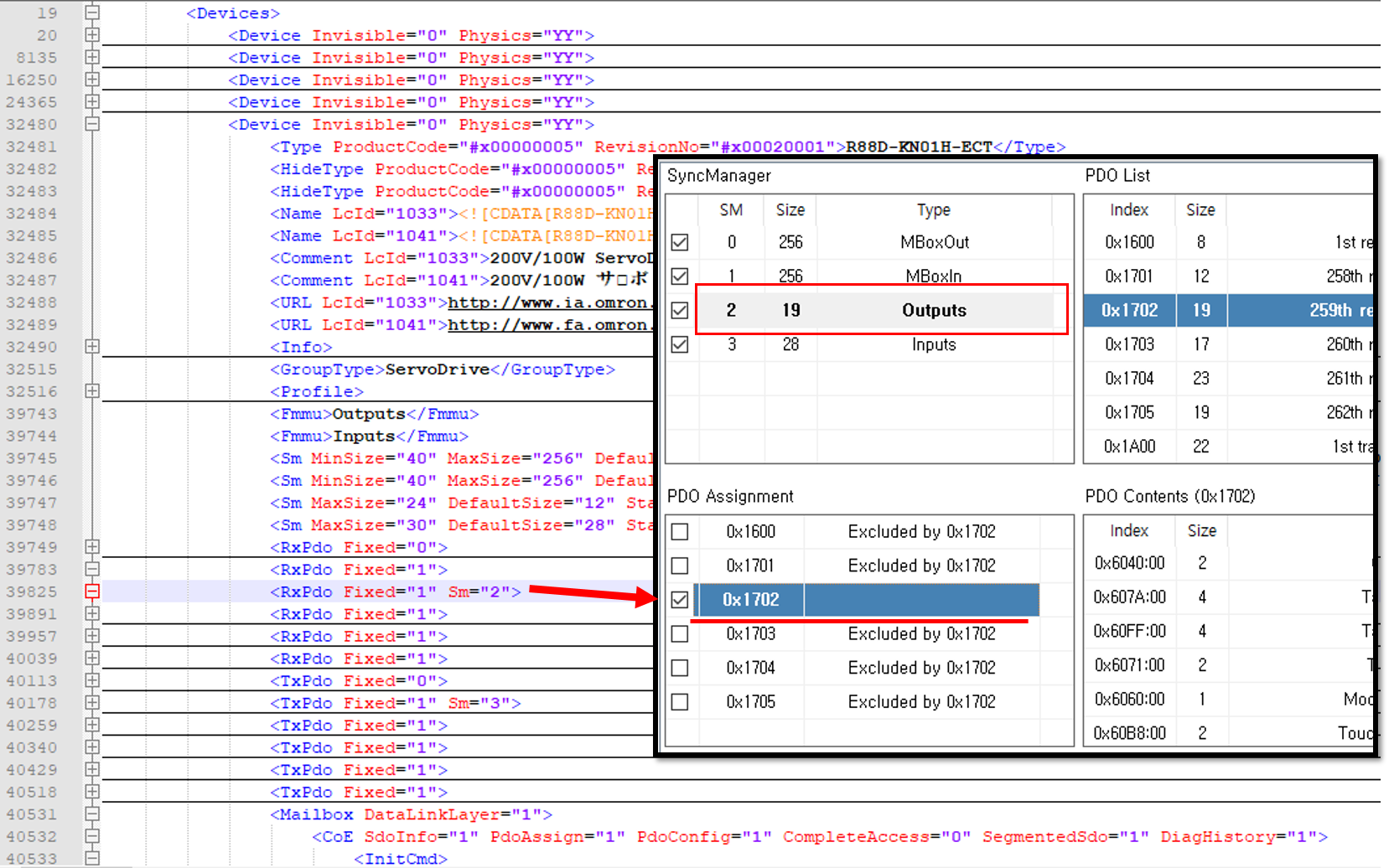Collapse the red-highlighted RxPdo node at line 39825
The image size is (1389, 868).
point(92,592)
